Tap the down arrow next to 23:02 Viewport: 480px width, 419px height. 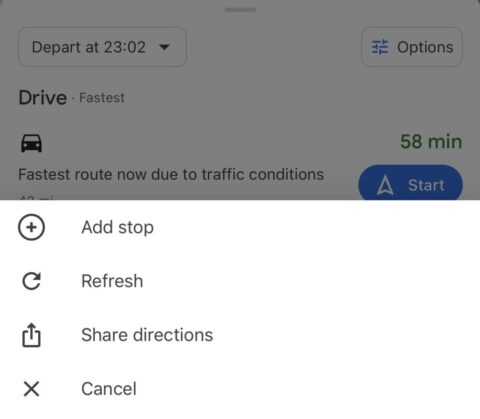click(x=164, y=47)
